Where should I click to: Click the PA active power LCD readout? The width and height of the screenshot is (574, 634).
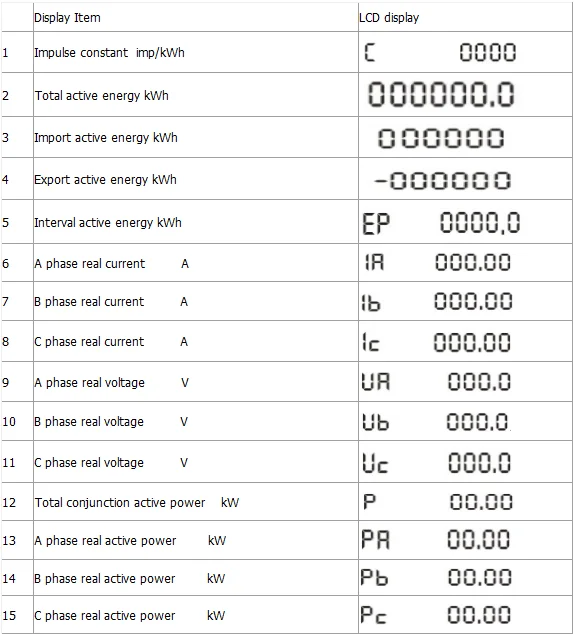[x=436, y=540]
